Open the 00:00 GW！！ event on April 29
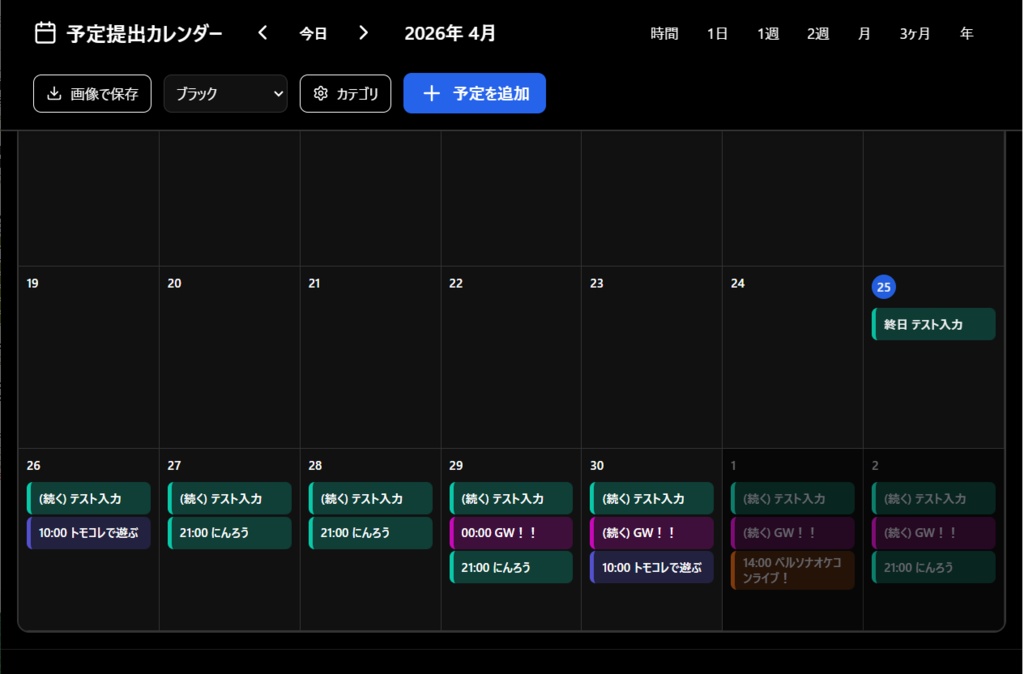 click(510, 533)
